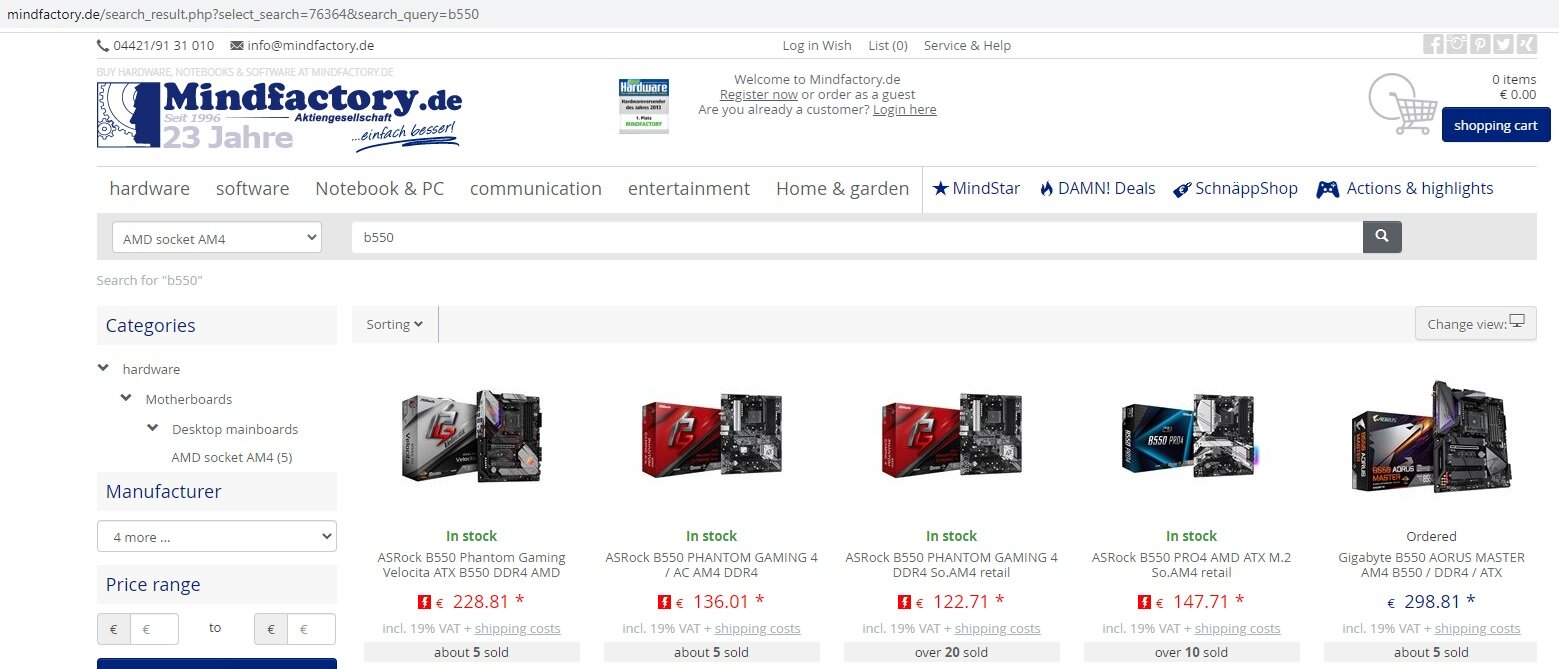The width and height of the screenshot is (1559, 669).
Task: Open the software menu
Action: (x=252, y=188)
